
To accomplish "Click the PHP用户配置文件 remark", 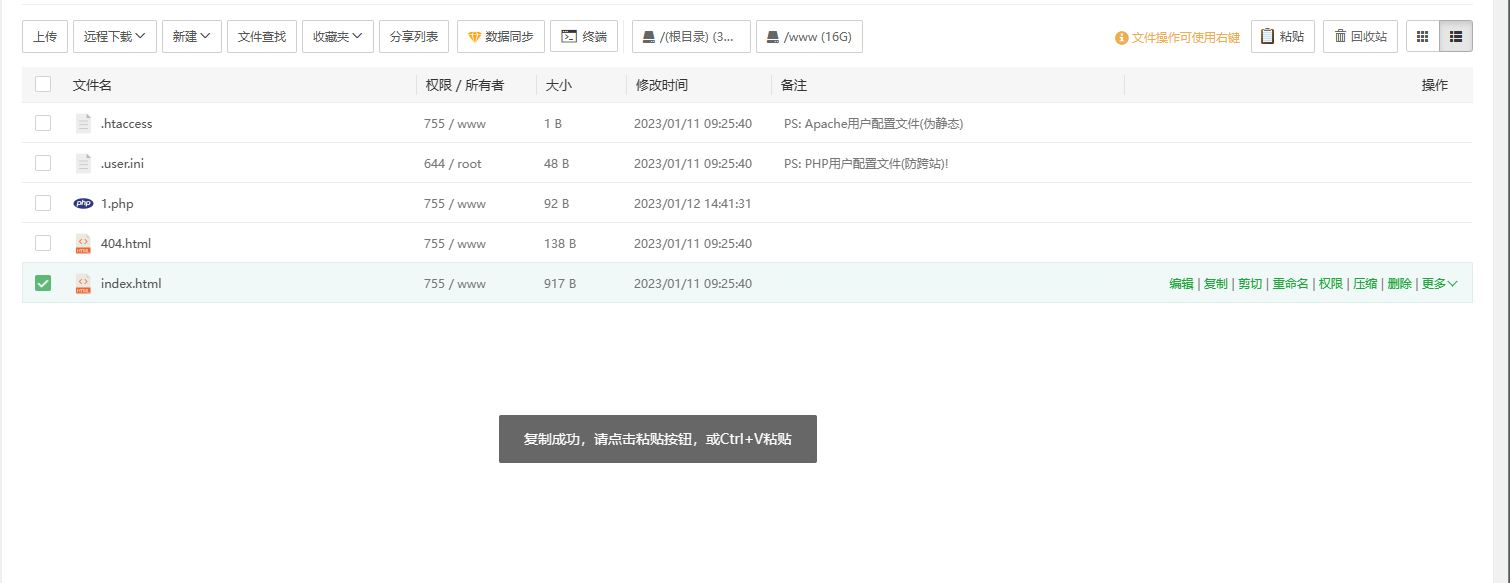I will [x=866, y=164].
